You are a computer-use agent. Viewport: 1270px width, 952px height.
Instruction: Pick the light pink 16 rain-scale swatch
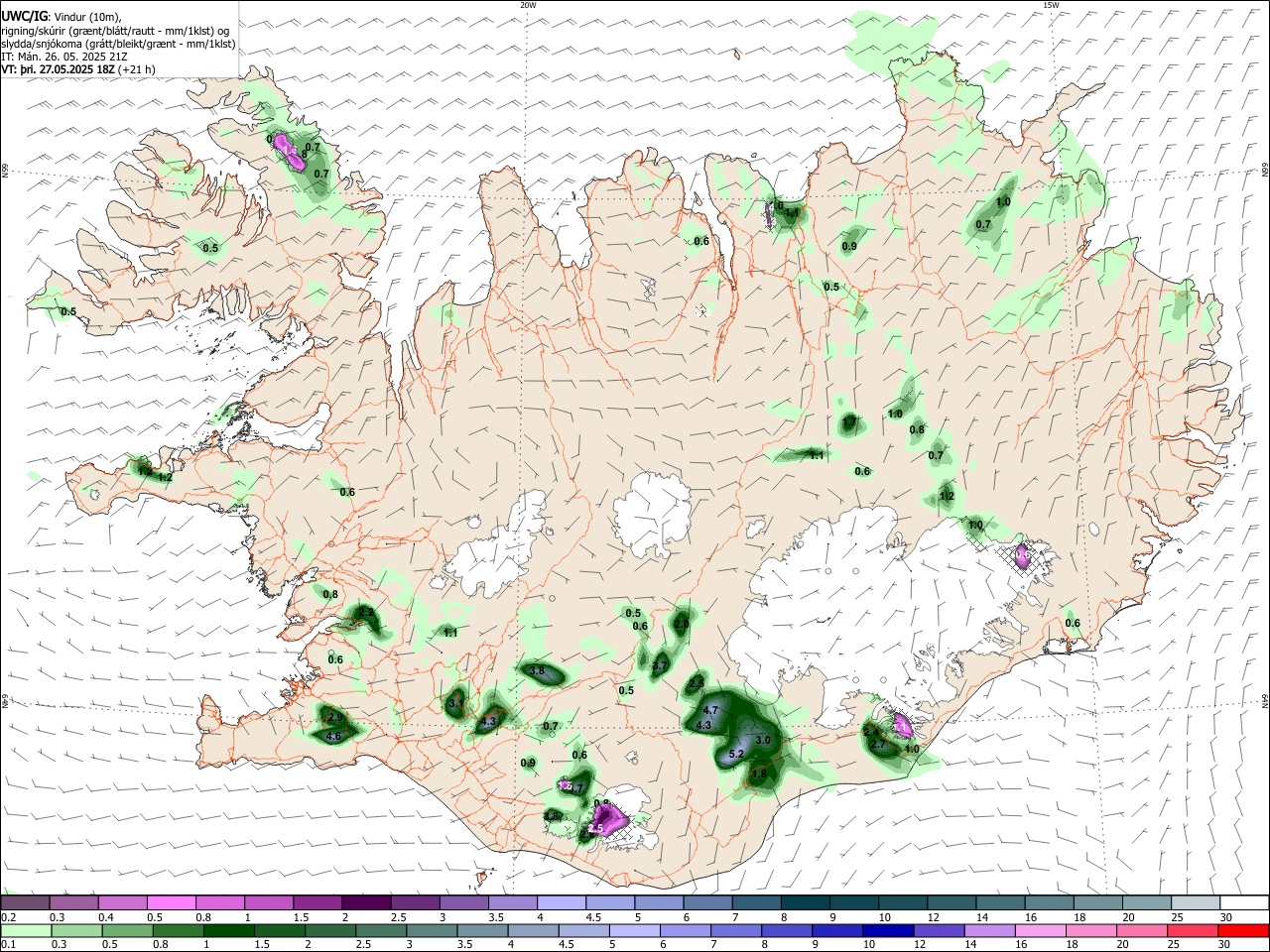tap(1040, 930)
